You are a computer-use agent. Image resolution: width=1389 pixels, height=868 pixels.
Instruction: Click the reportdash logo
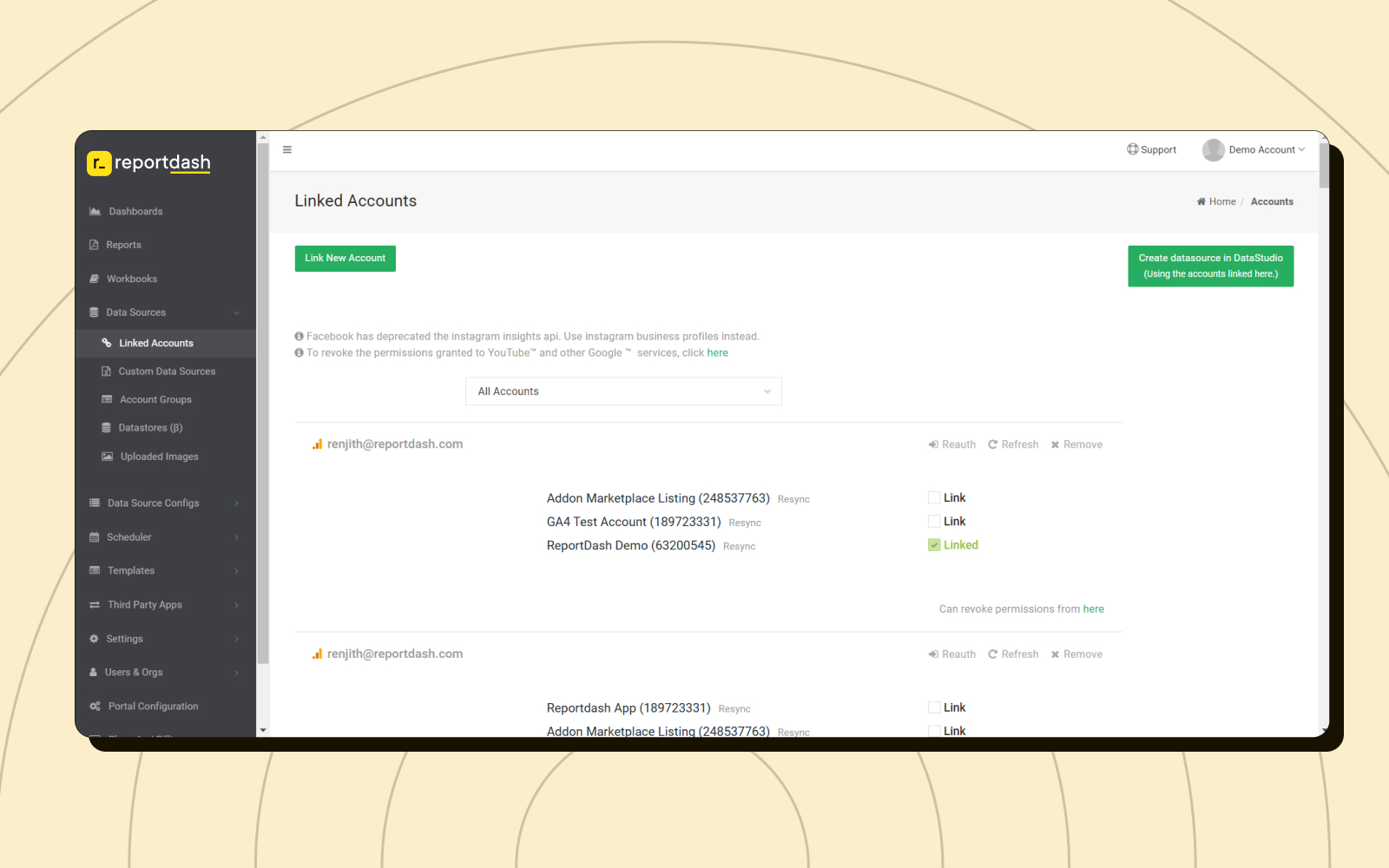point(148,163)
